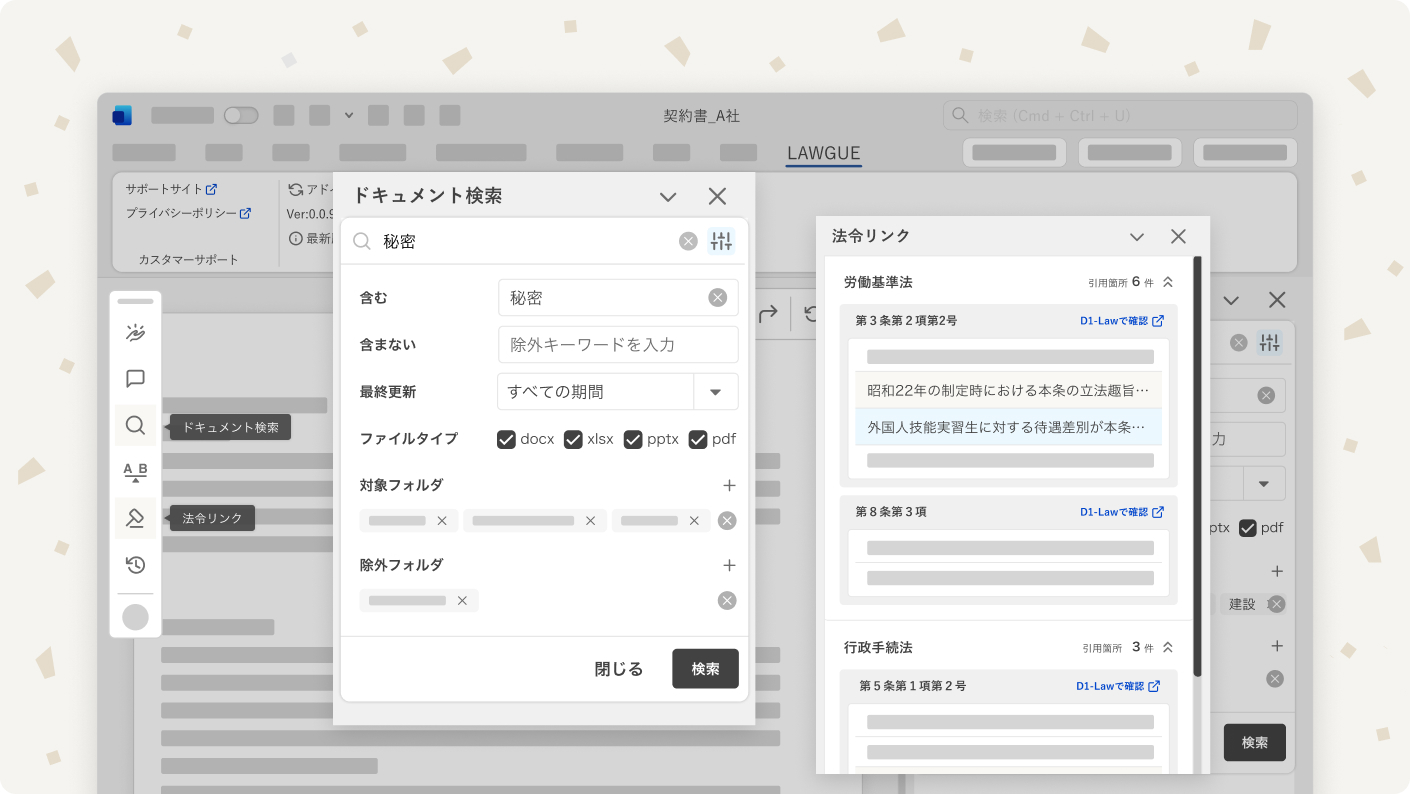Collapse the 行政手続法 section
Image resolution: width=1410 pixels, height=794 pixels.
pos(1167,648)
